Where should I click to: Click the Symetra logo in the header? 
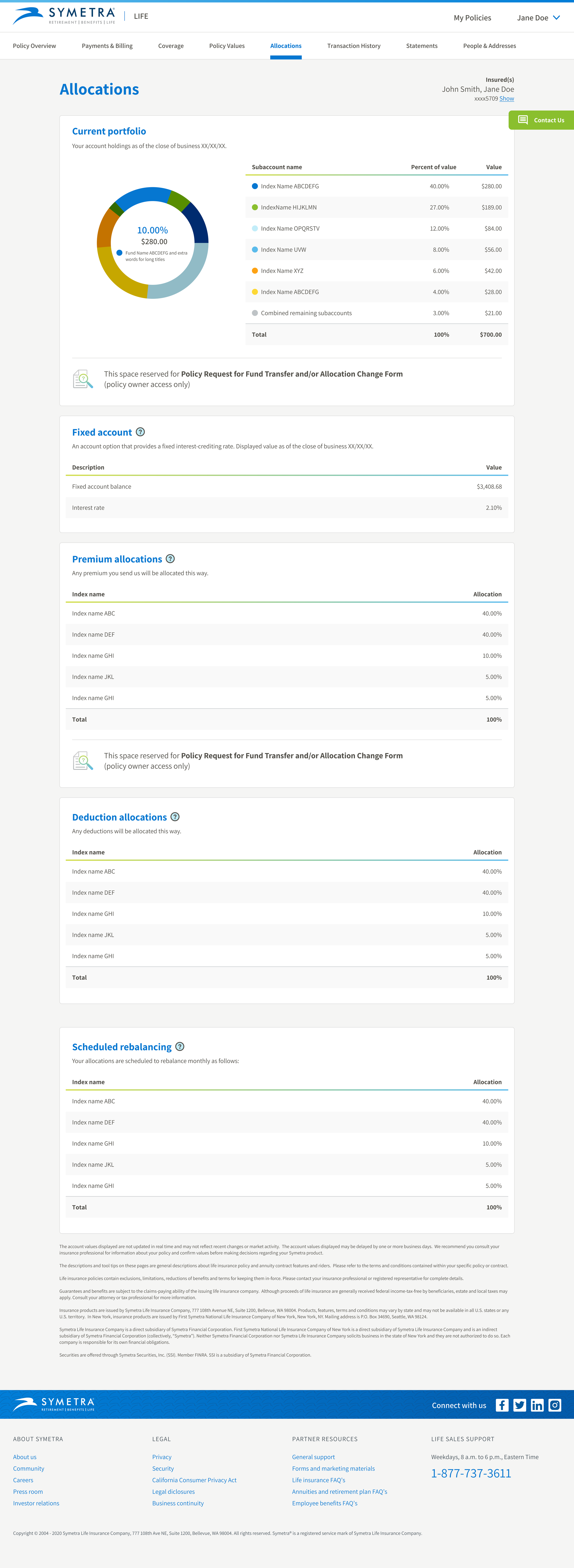point(61,15)
